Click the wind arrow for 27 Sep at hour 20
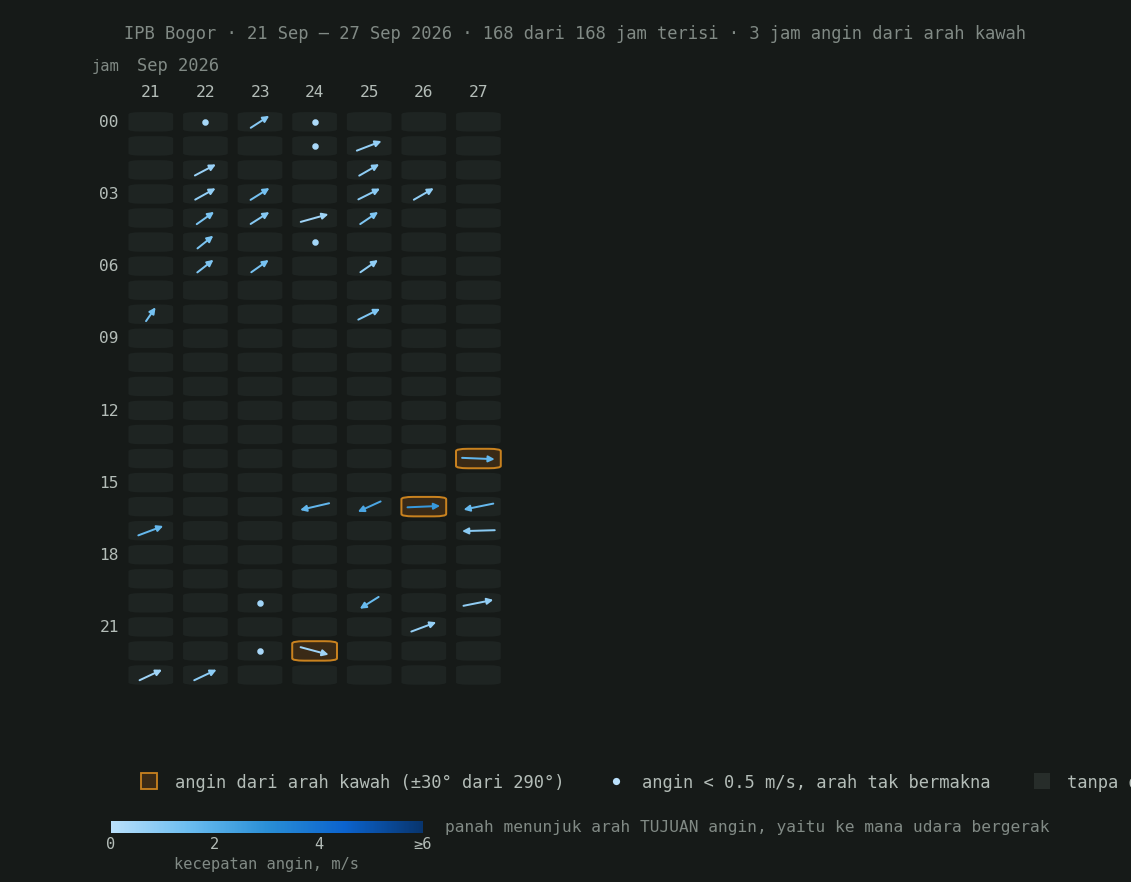Screen dimensions: 1131x882 478,603
